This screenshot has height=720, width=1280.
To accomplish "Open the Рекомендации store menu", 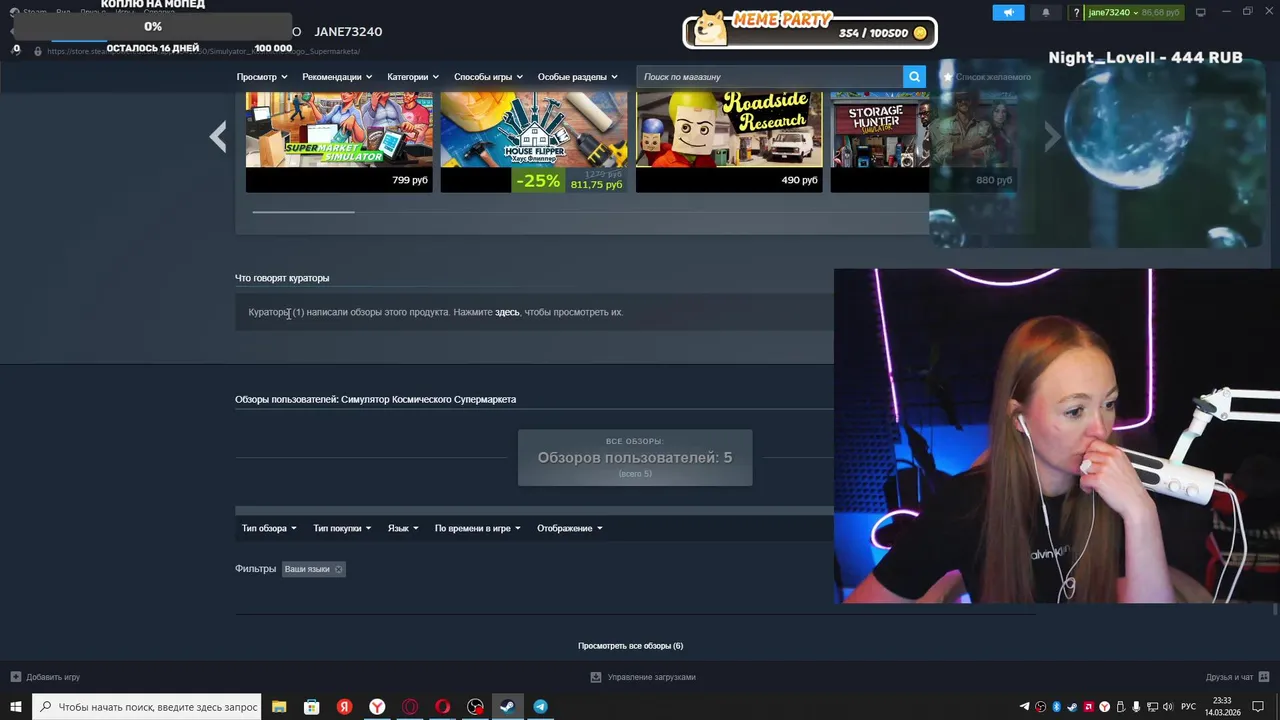I will point(337,77).
